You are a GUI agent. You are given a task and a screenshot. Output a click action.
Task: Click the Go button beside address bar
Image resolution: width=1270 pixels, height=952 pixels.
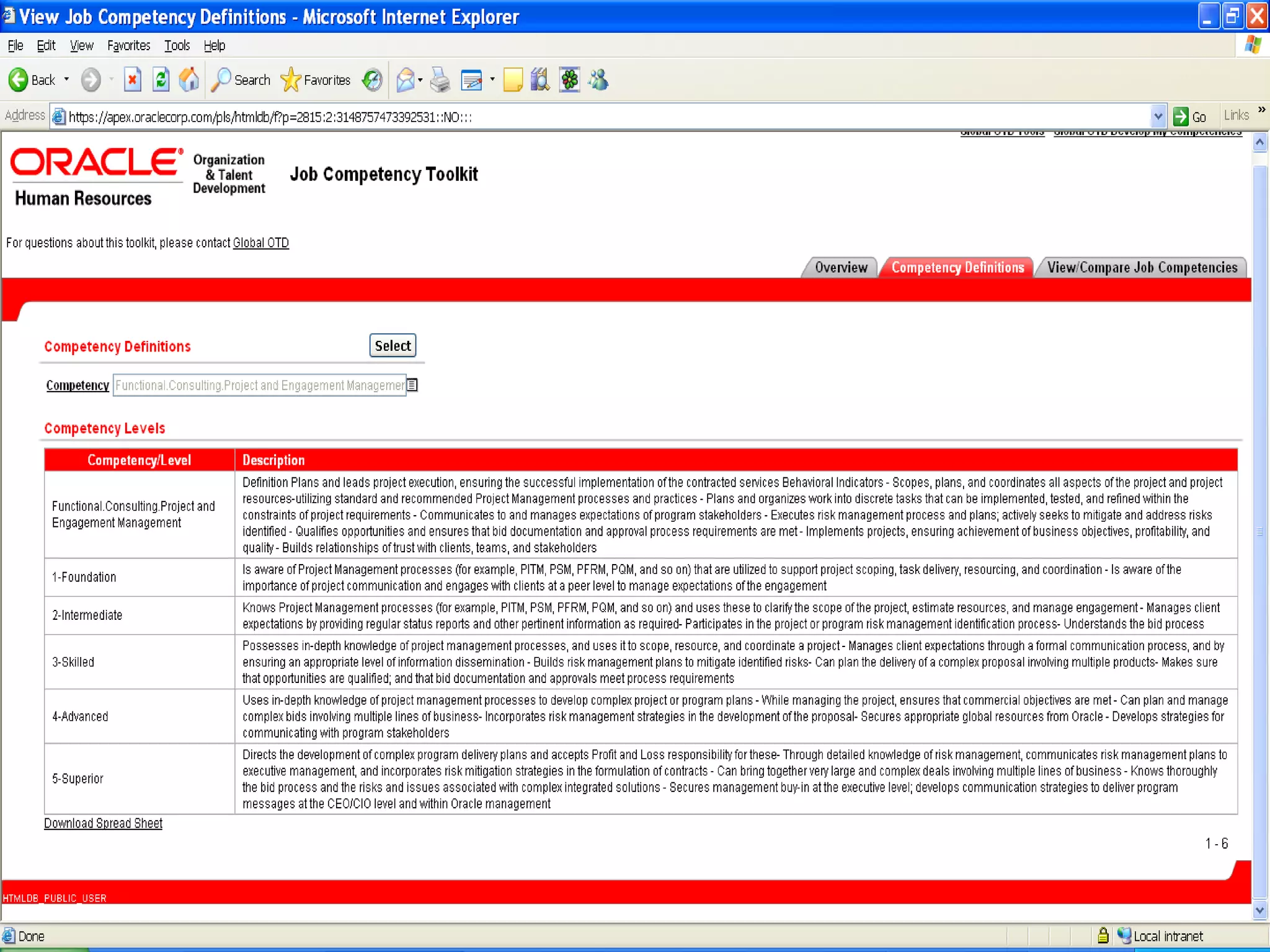[1190, 117]
